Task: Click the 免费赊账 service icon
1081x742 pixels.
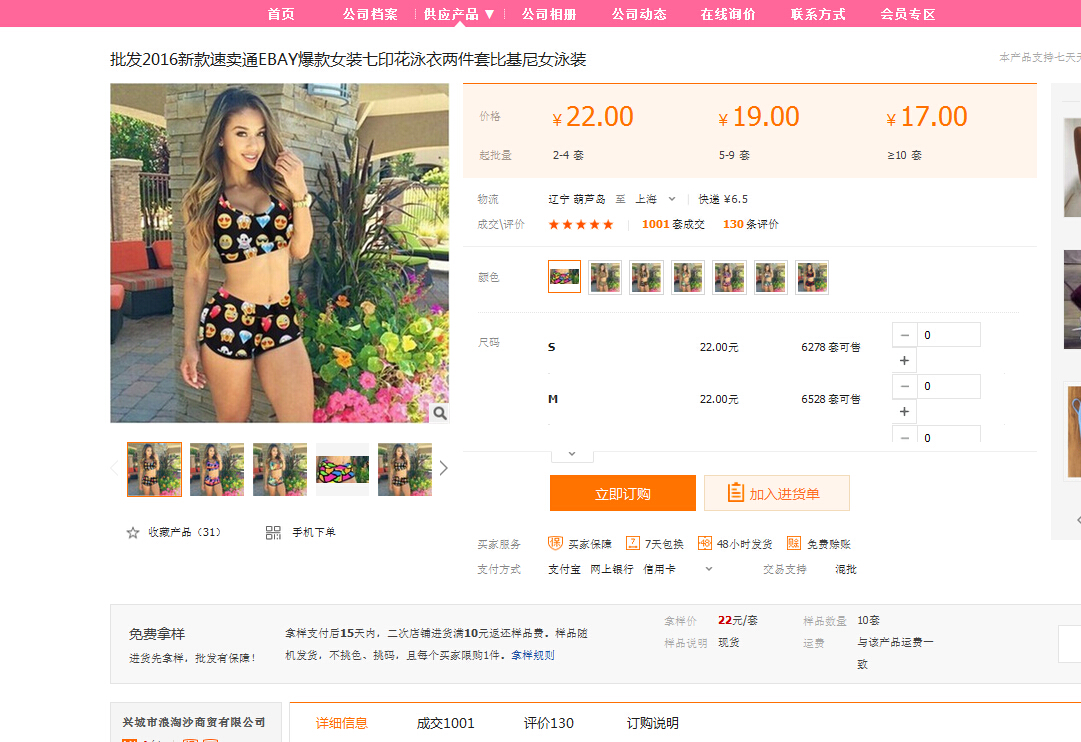Action: 794,543
